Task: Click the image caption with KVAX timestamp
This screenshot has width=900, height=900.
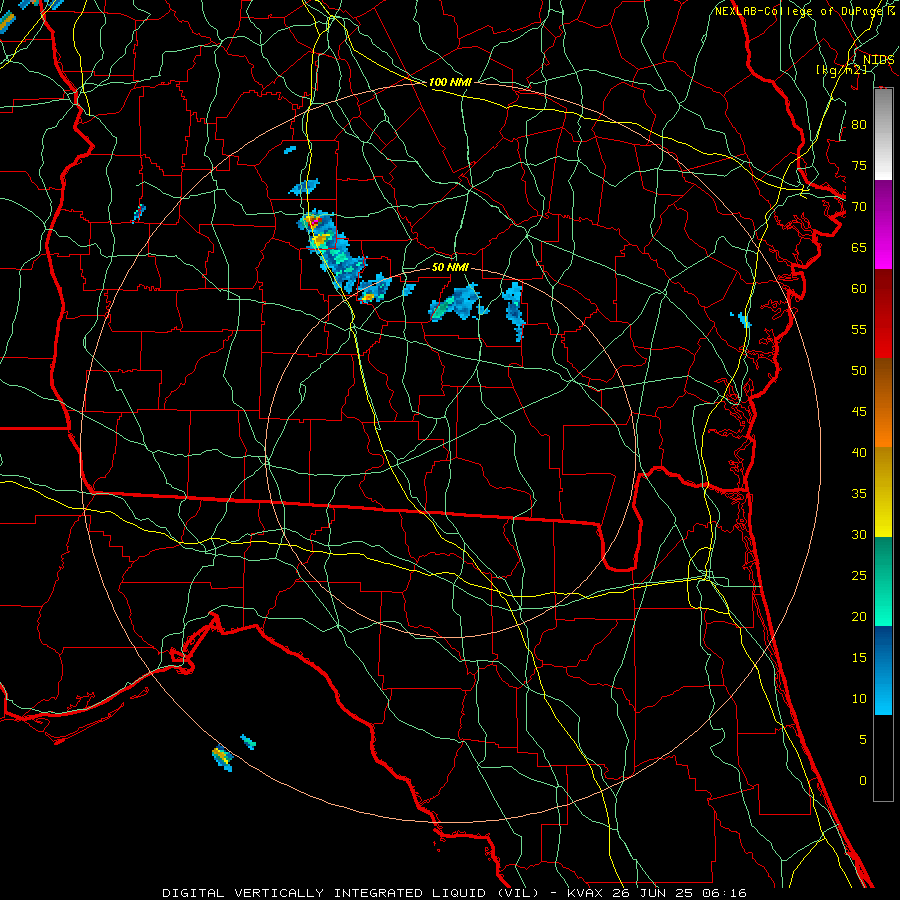Action: point(454,893)
